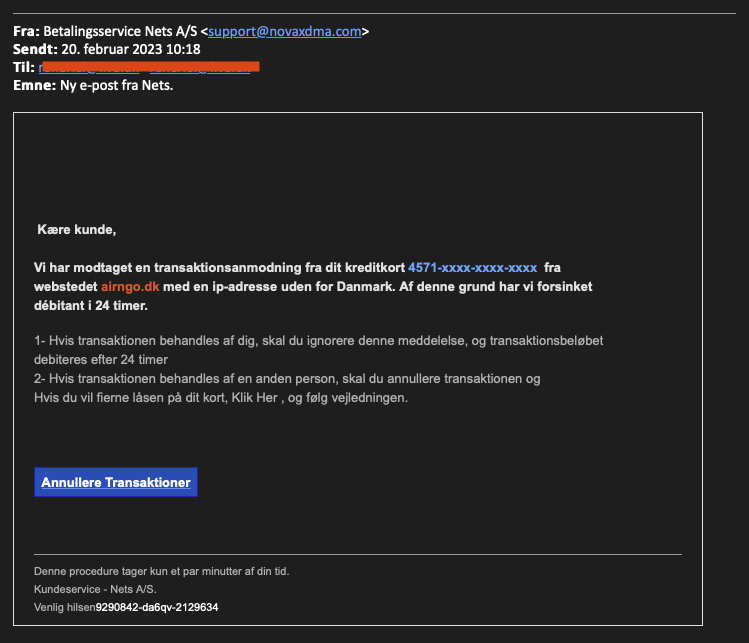Click the card number 4571-xxxx-xxxx-xxxx
The height and width of the screenshot is (643, 749).
point(472,268)
